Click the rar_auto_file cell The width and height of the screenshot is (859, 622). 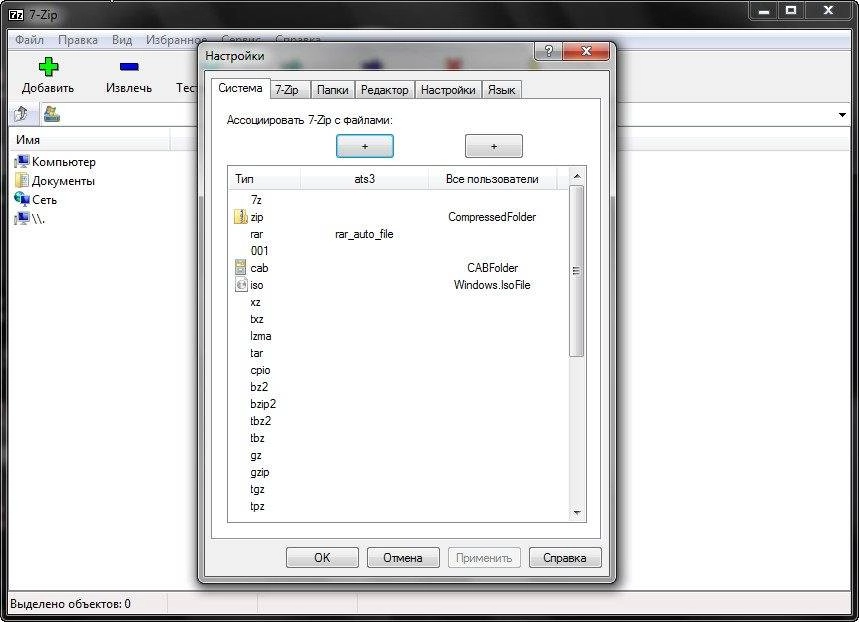coord(364,234)
